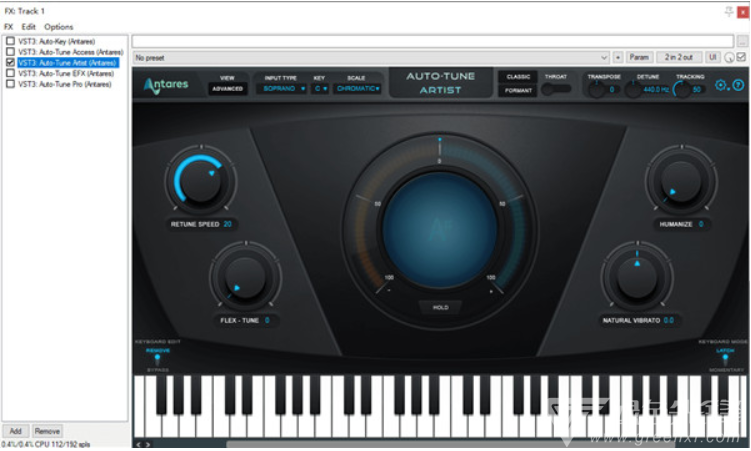Viewport: 751px width, 451px height.
Task: Click the plus button beside preset list
Action: coord(618,57)
